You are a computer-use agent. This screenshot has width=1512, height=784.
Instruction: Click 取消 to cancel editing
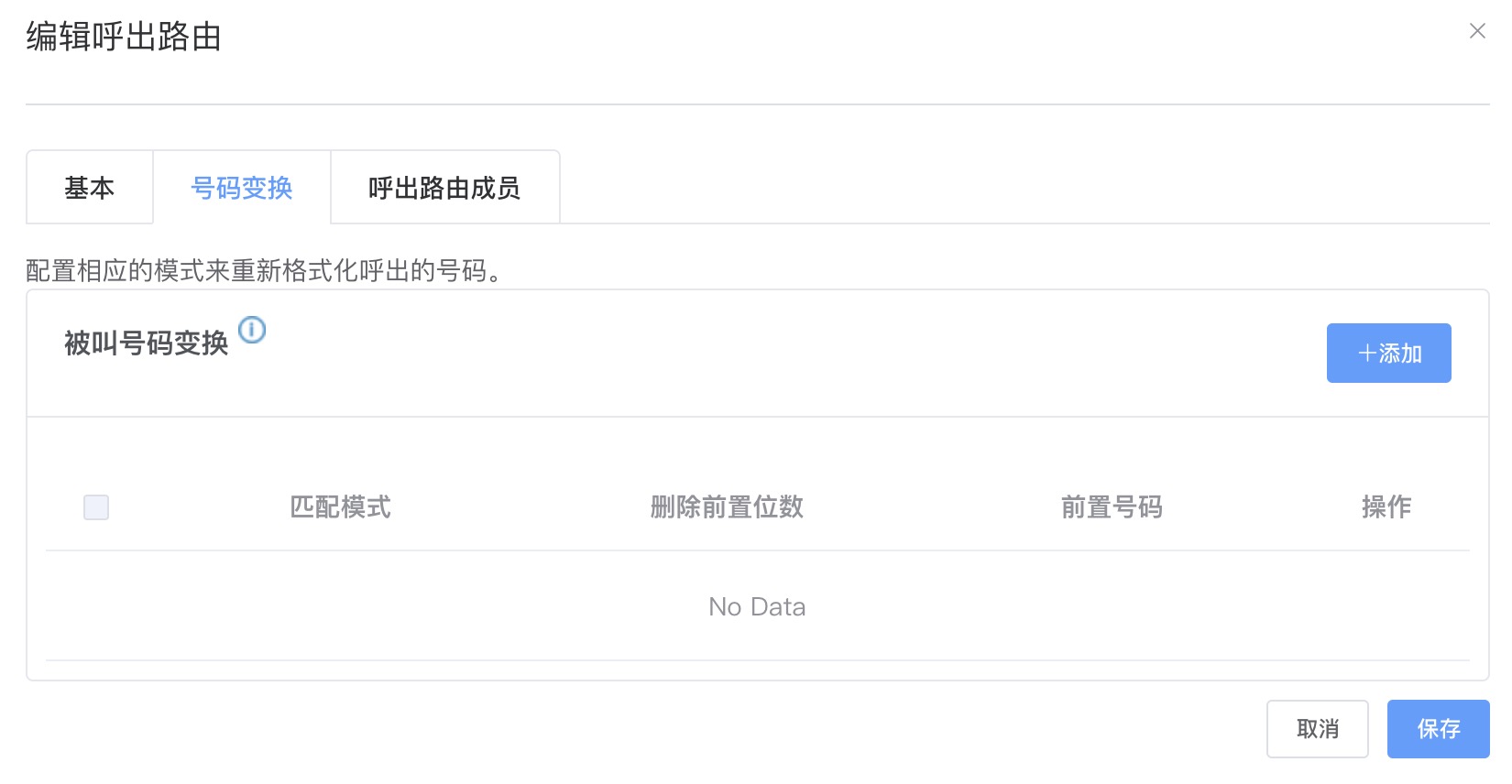(1317, 728)
